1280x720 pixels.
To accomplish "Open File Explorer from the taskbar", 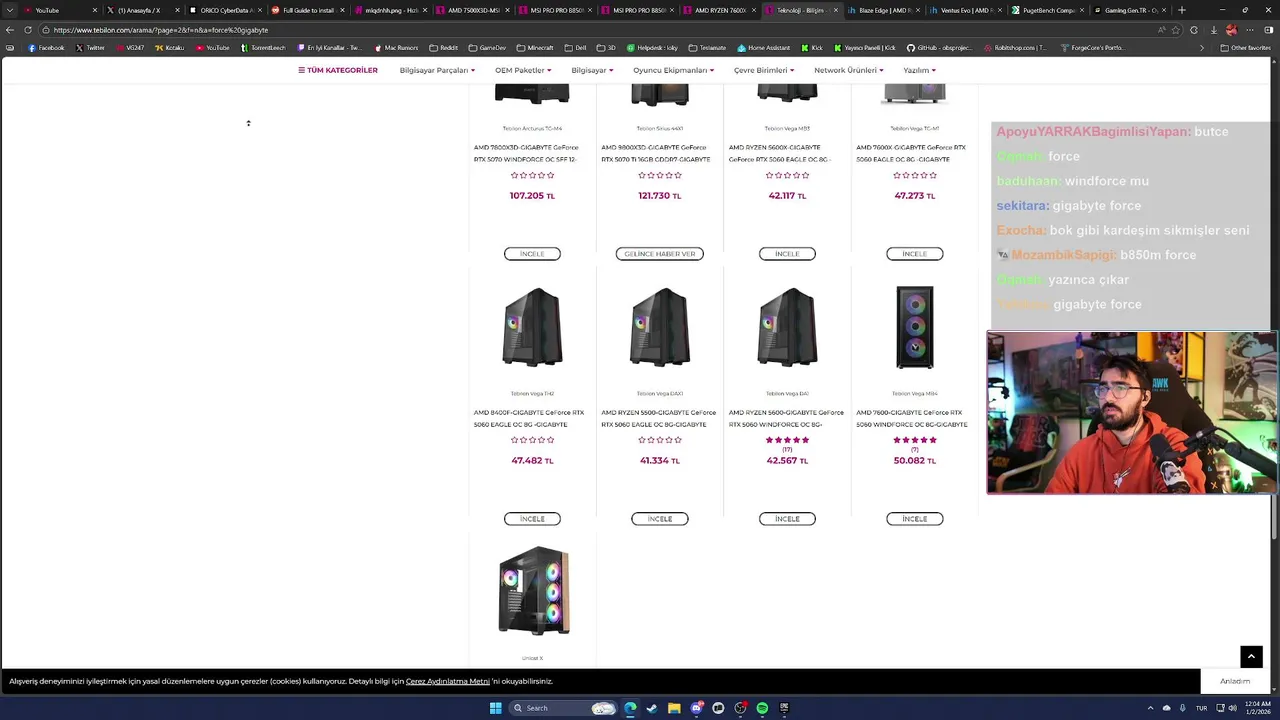I will click(674, 708).
